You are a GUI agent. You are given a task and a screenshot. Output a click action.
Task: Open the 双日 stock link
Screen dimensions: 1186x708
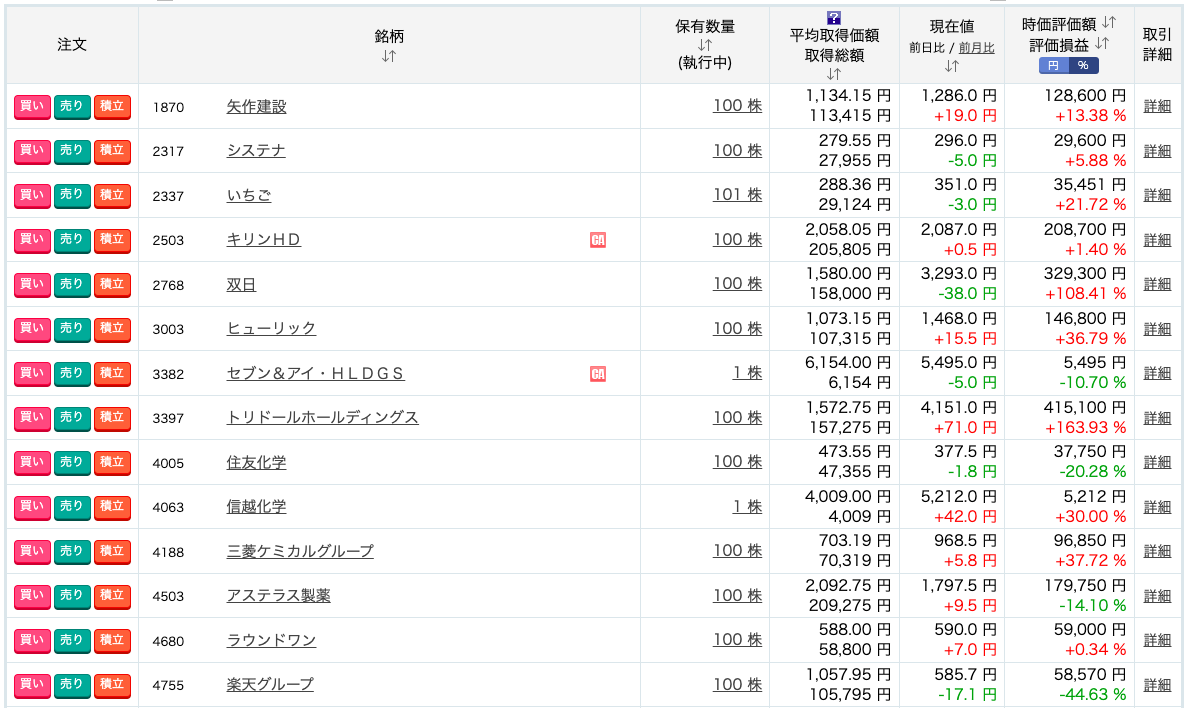point(241,284)
